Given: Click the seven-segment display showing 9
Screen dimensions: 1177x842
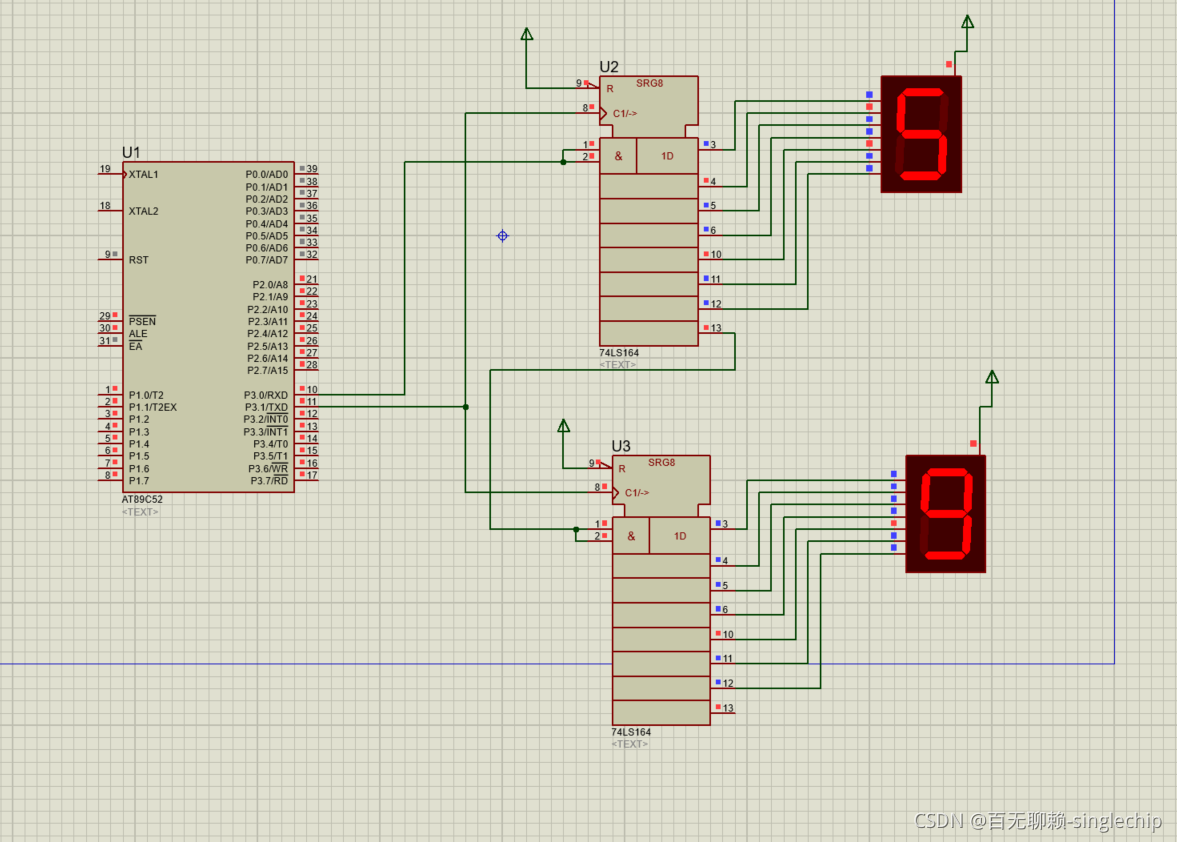Looking at the screenshot, I should [x=946, y=514].
